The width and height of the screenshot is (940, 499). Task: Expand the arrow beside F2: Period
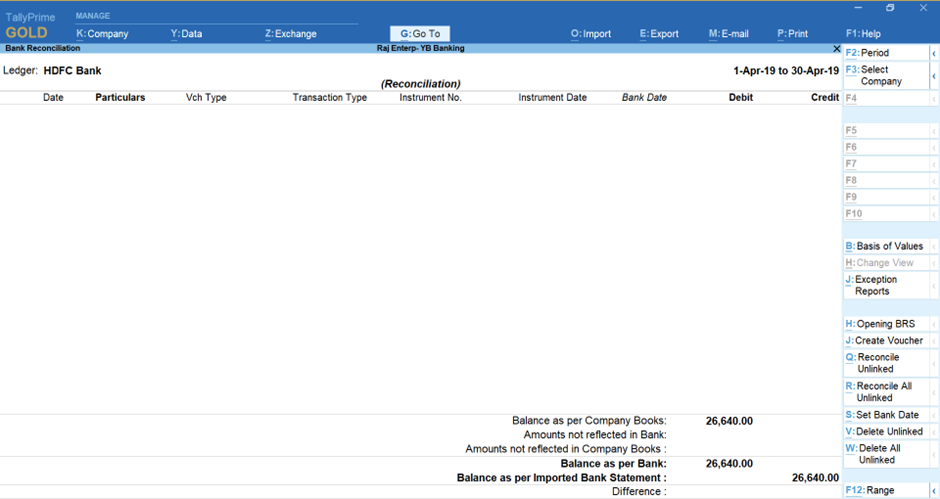pos(934,53)
